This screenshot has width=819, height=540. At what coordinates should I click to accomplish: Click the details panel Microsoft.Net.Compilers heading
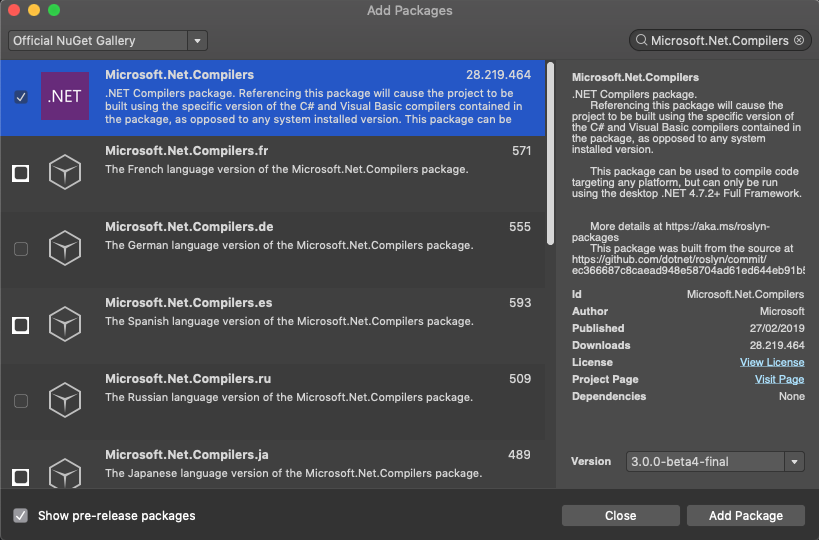[x=635, y=77]
